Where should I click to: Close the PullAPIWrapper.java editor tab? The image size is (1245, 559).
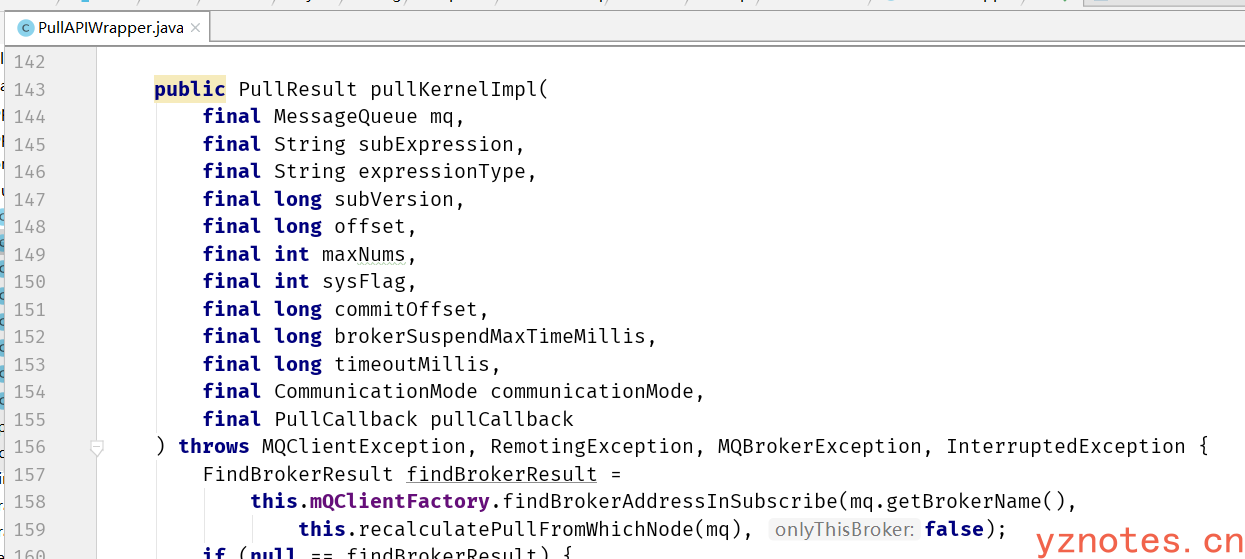click(x=196, y=28)
